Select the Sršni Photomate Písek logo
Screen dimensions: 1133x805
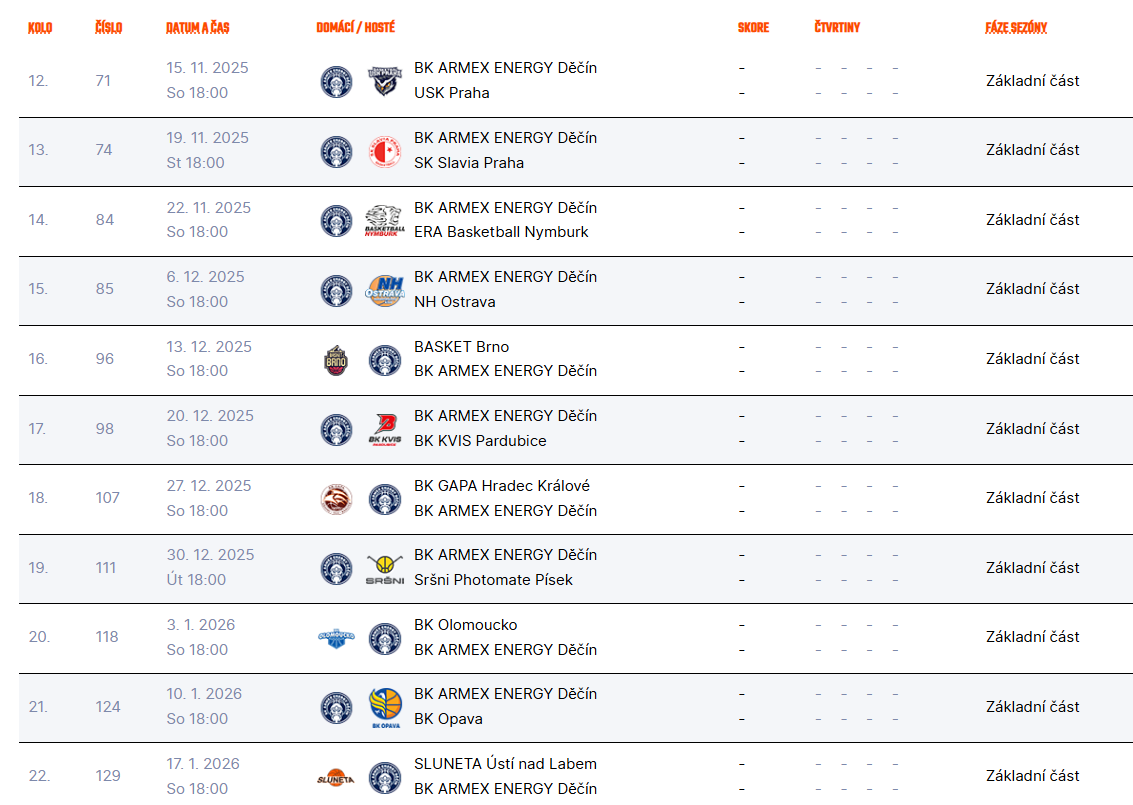pyautogui.click(x=384, y=569)
